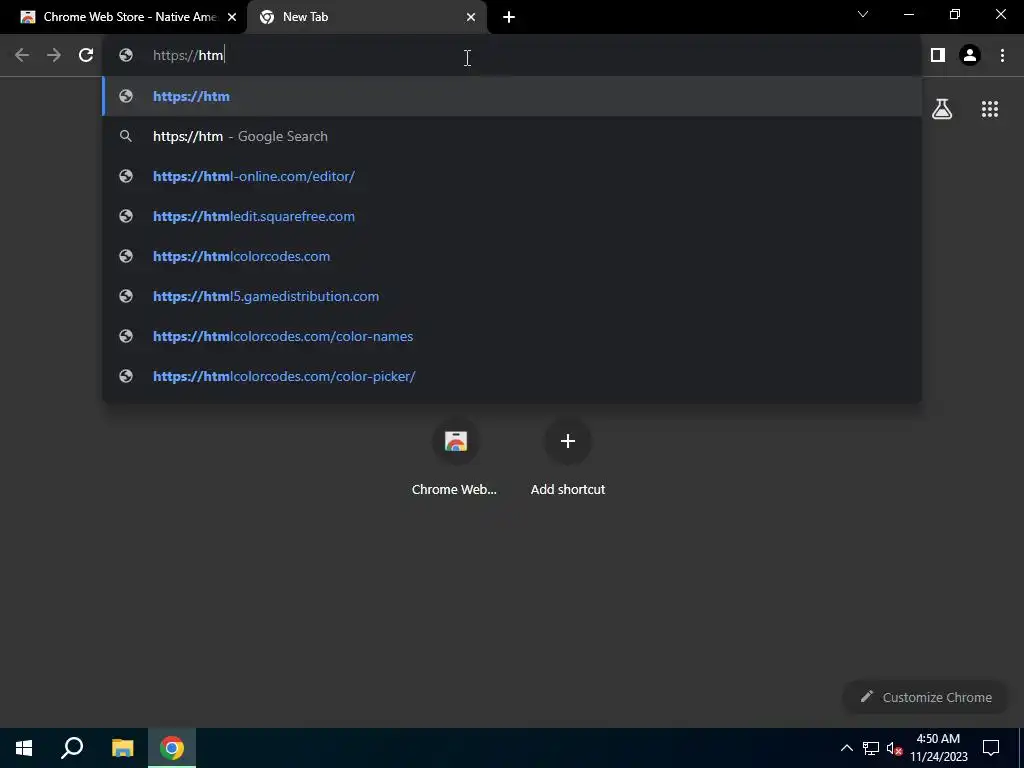Viewport: 1024px width, 768px height.
Task: Close the Chrome Web Store tab
Action: click(232, 18)
